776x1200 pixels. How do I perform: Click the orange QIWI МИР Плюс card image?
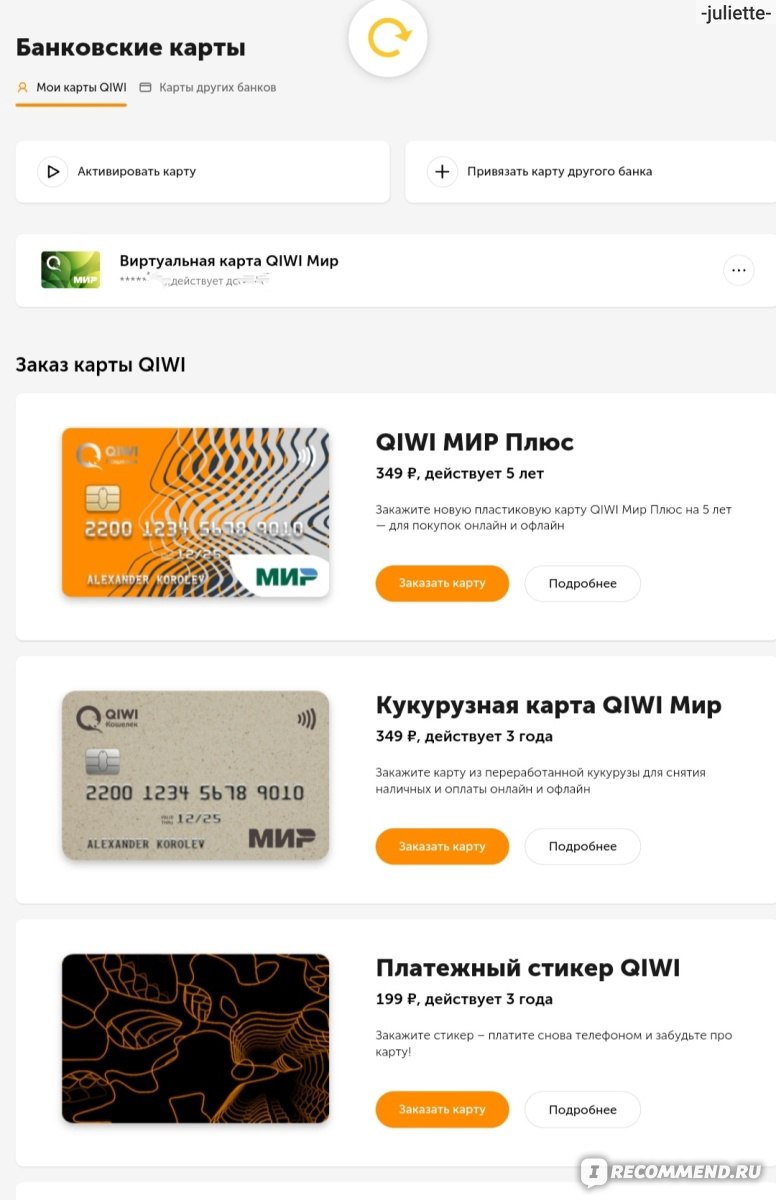(x=195, y=512)
